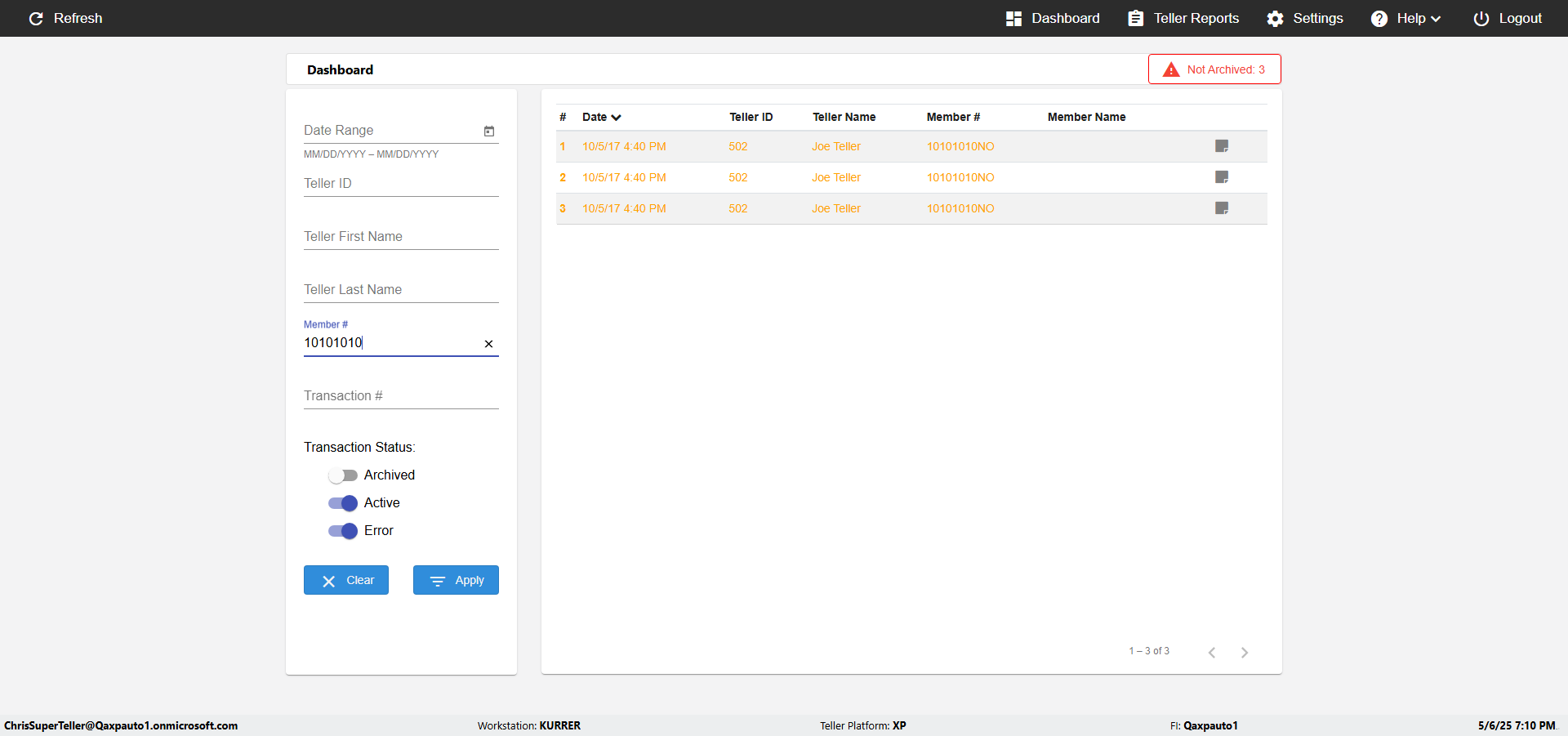Image resolution: width=1568 pixels, height=736 pixels.
Task: Click Workstation: KURRER in status bar
Action: [x=529, y=725]
